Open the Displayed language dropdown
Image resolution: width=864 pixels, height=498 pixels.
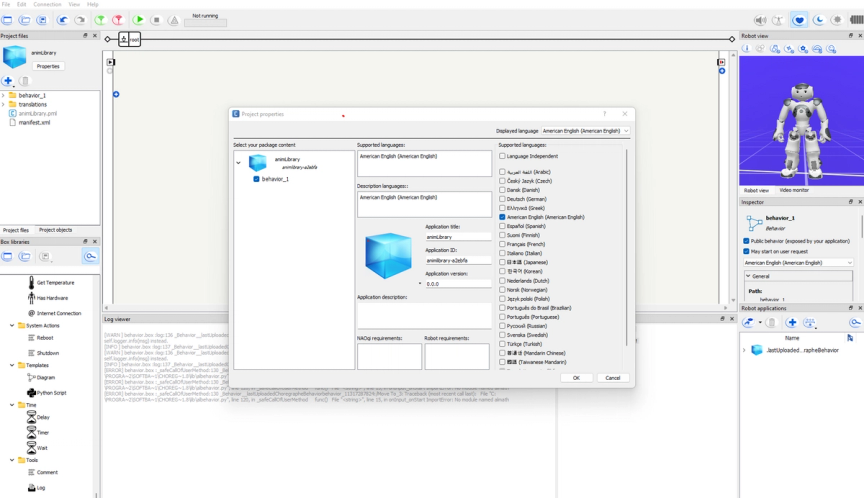(x=585, y=131)
